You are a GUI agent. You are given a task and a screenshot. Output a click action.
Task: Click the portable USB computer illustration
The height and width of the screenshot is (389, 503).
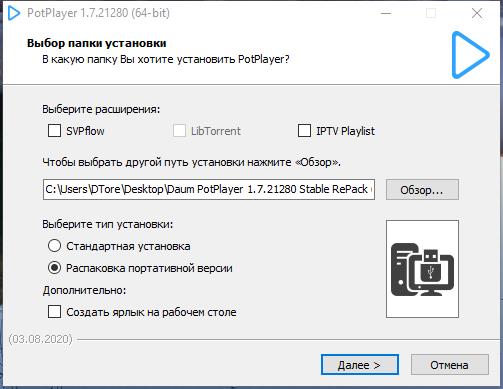pyautogui.click(x=422, y=269)
